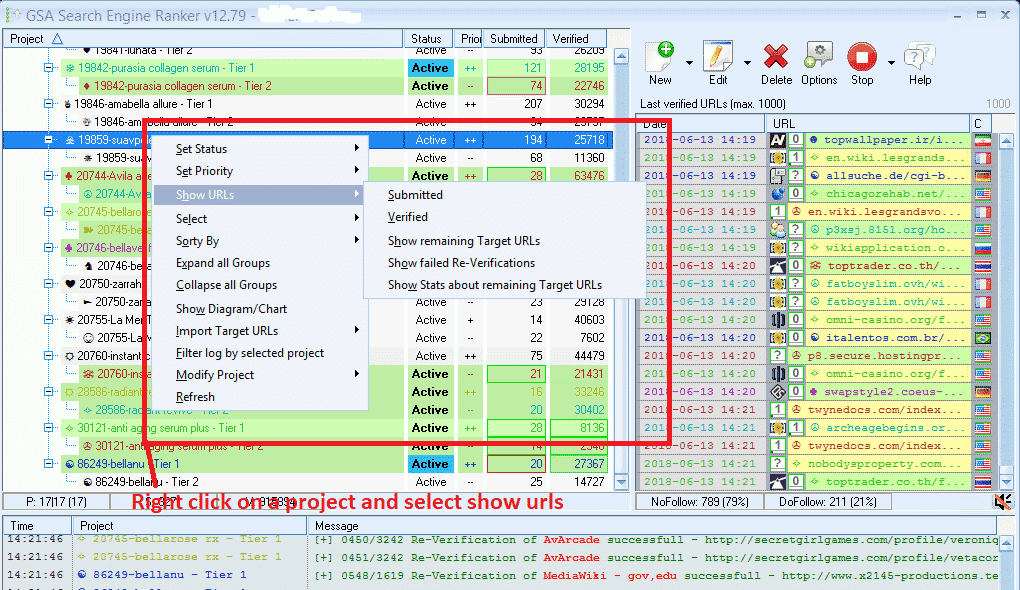Open Help speech bubble icon
The height and width of the screenshot is (590, 1020).
[x=919, y=57]
